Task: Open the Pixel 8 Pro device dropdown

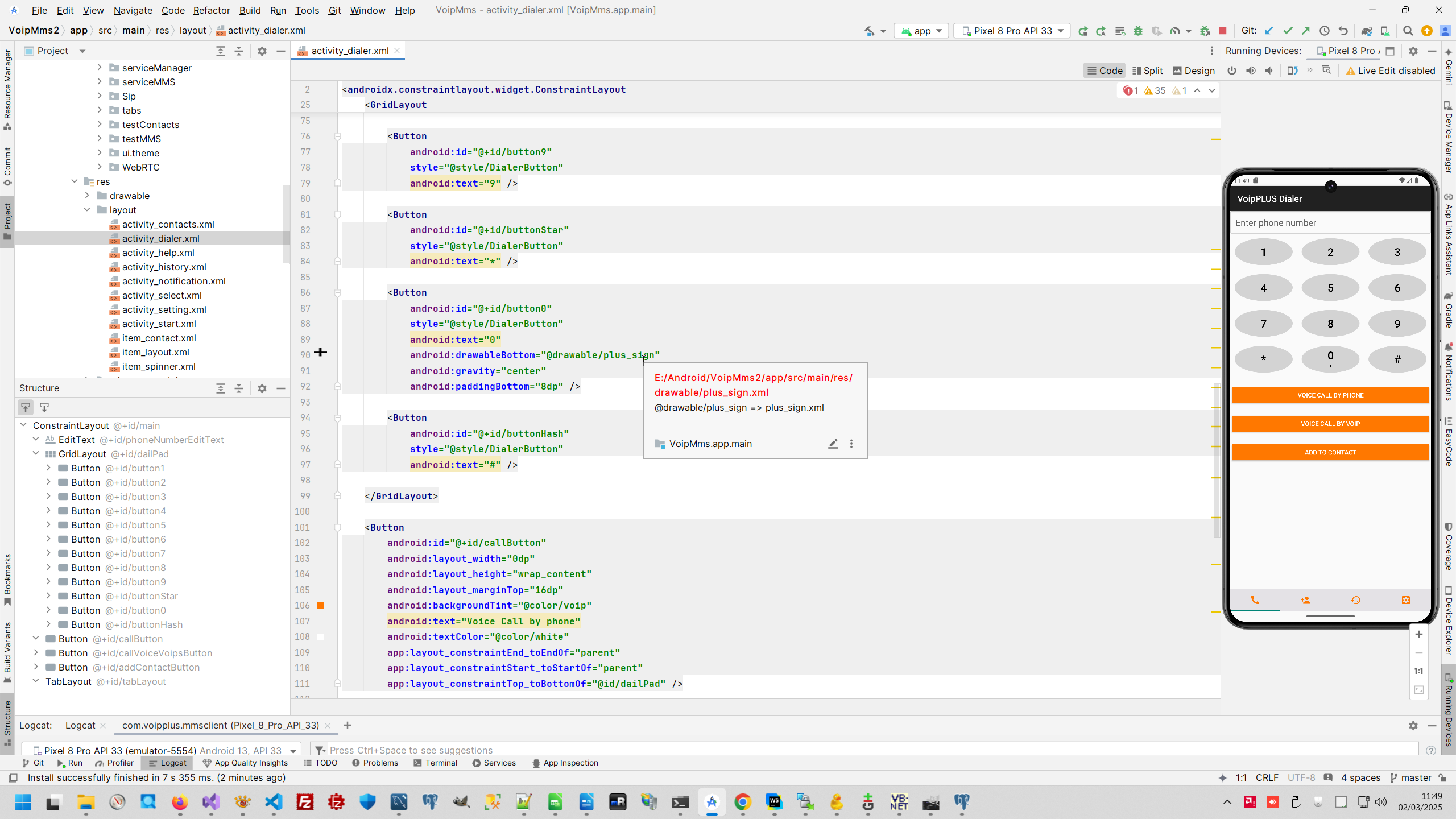Action: pyautogui.click(x=1012, y=31)
